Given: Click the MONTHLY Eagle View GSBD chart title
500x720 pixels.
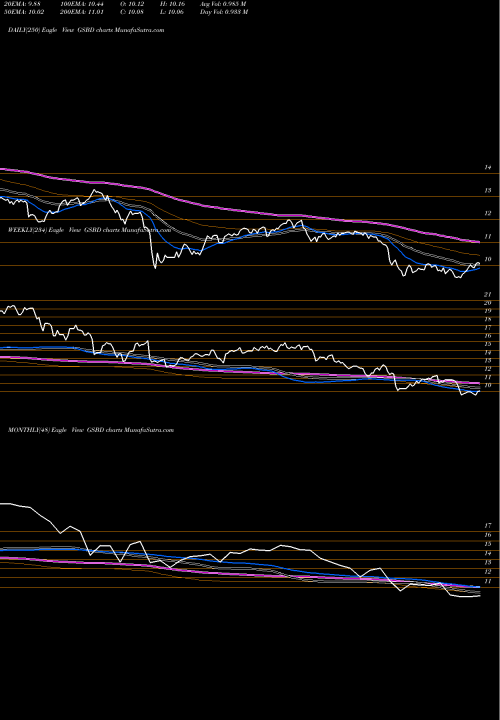Looking at the screenshot, I should tap(91, 430).
